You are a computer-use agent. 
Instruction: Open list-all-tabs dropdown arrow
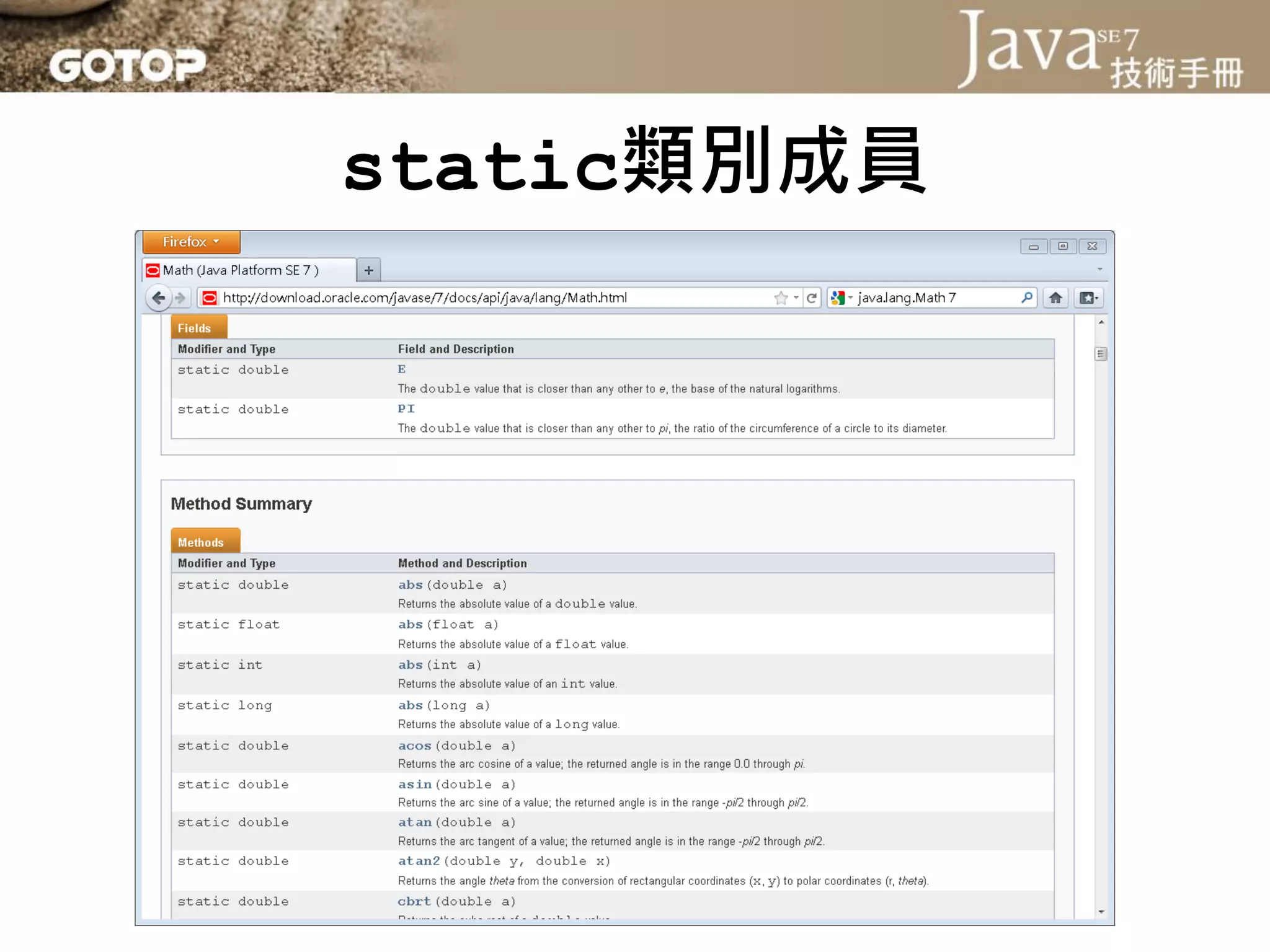click(1099, 269)
